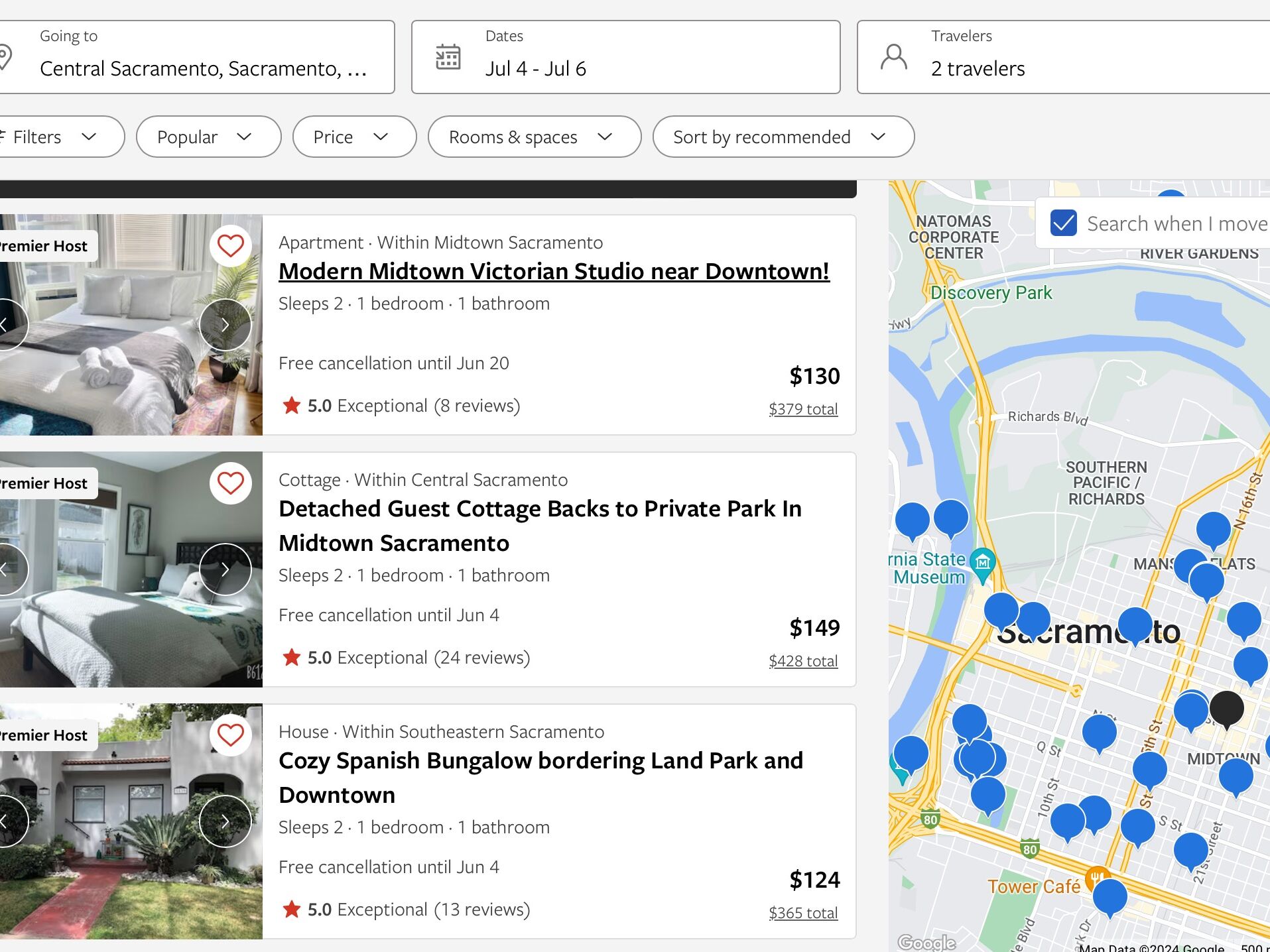The height and width of the screenshot is (952, 1270).
Task: Toggle the Search when I move map checkbox
Action: 1064,223
